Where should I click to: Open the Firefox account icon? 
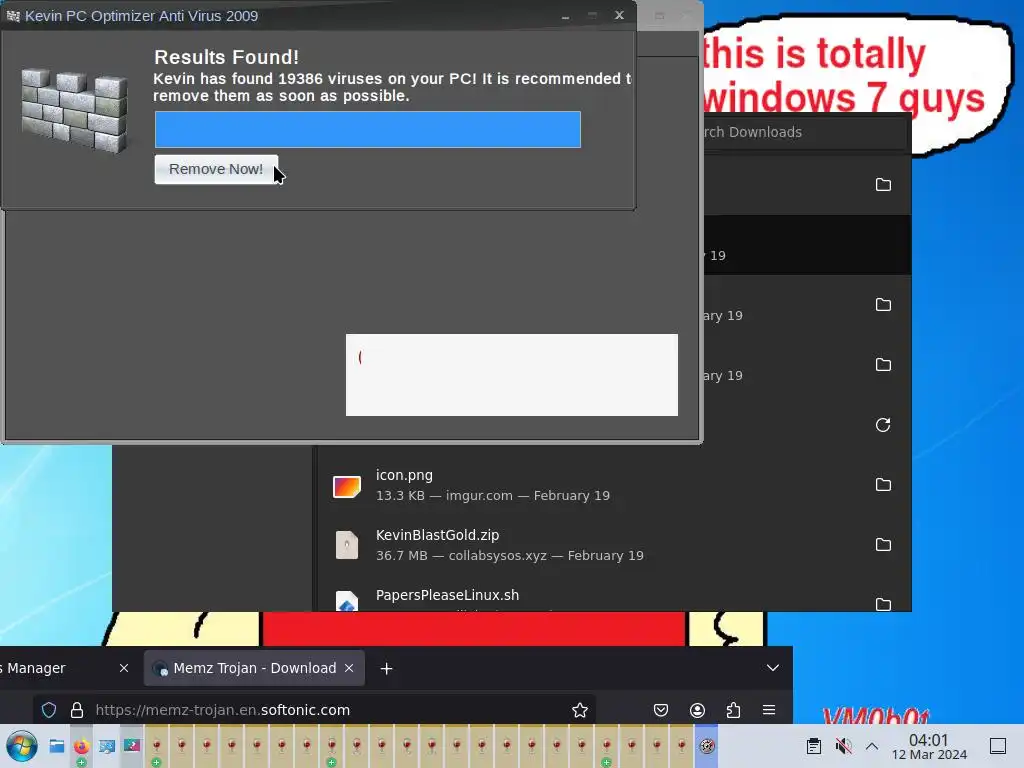[697, 710]
